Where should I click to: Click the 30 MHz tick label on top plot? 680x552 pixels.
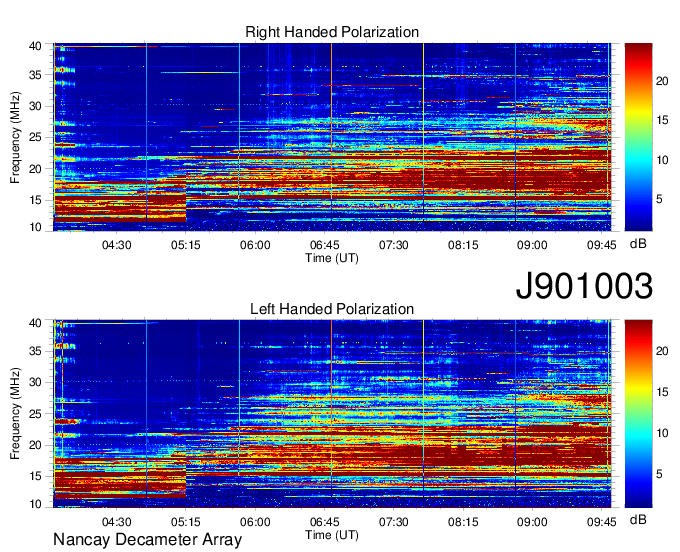point(35,106)
